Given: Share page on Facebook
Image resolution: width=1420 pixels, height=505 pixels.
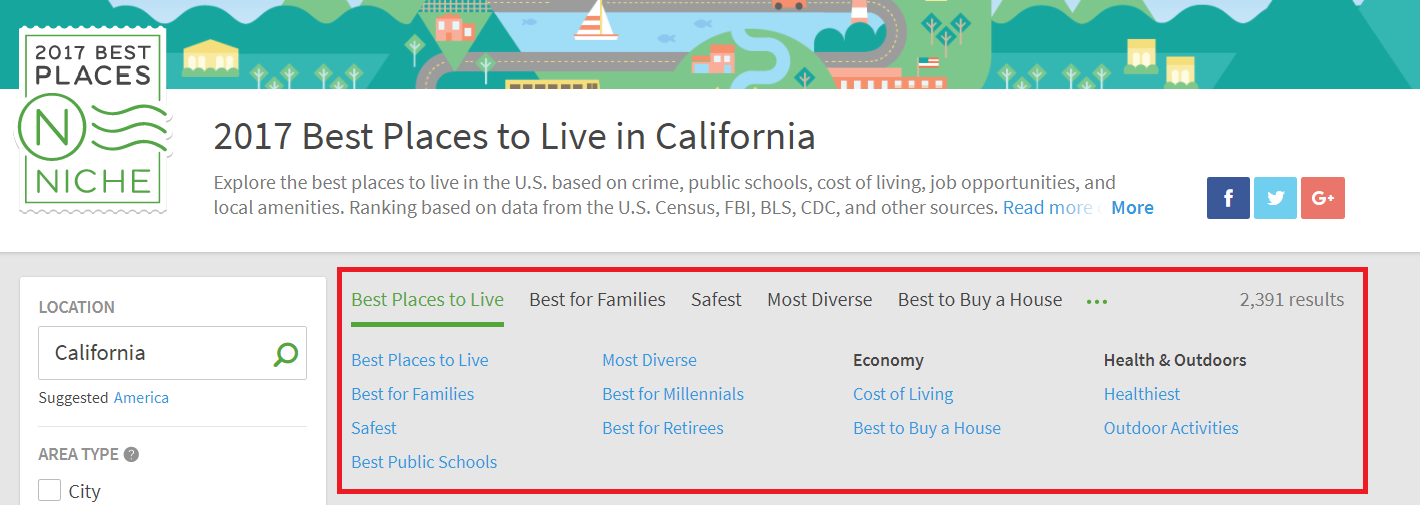Looking at the screenshot, I should point(1228,198).
